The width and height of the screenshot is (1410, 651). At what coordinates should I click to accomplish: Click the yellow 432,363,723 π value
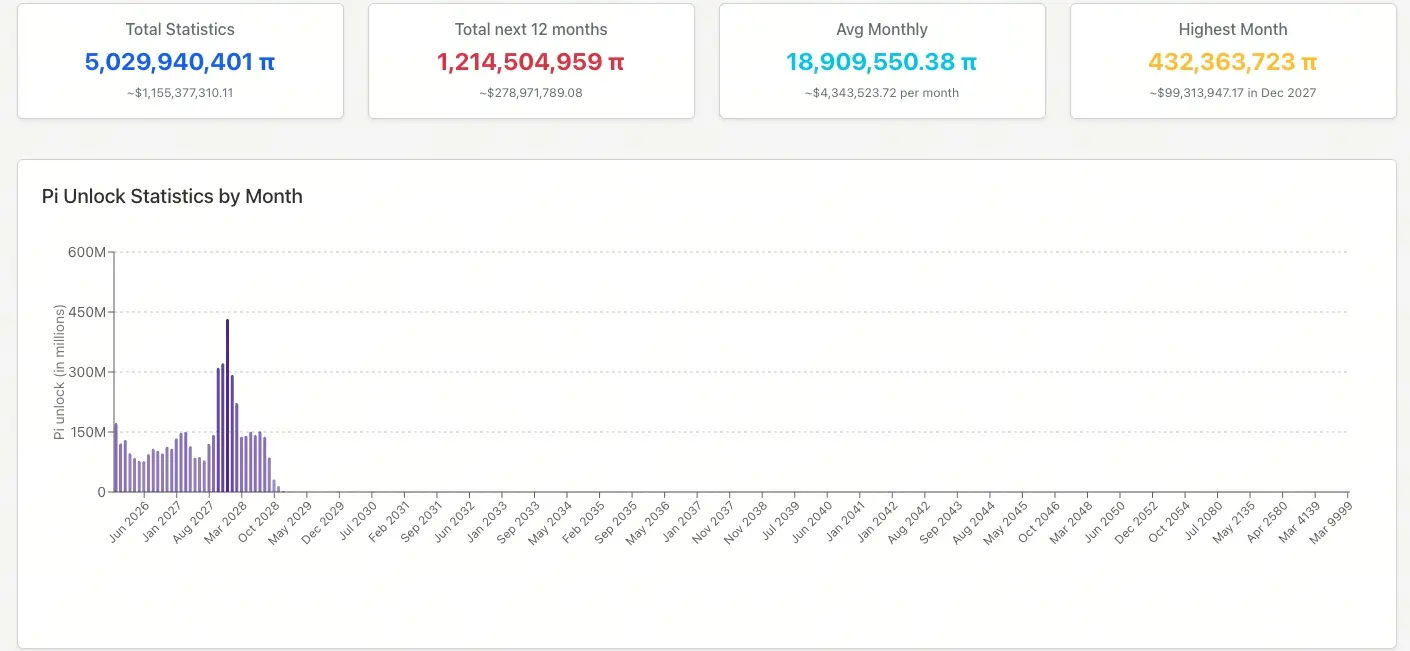tap(1233, 62)
